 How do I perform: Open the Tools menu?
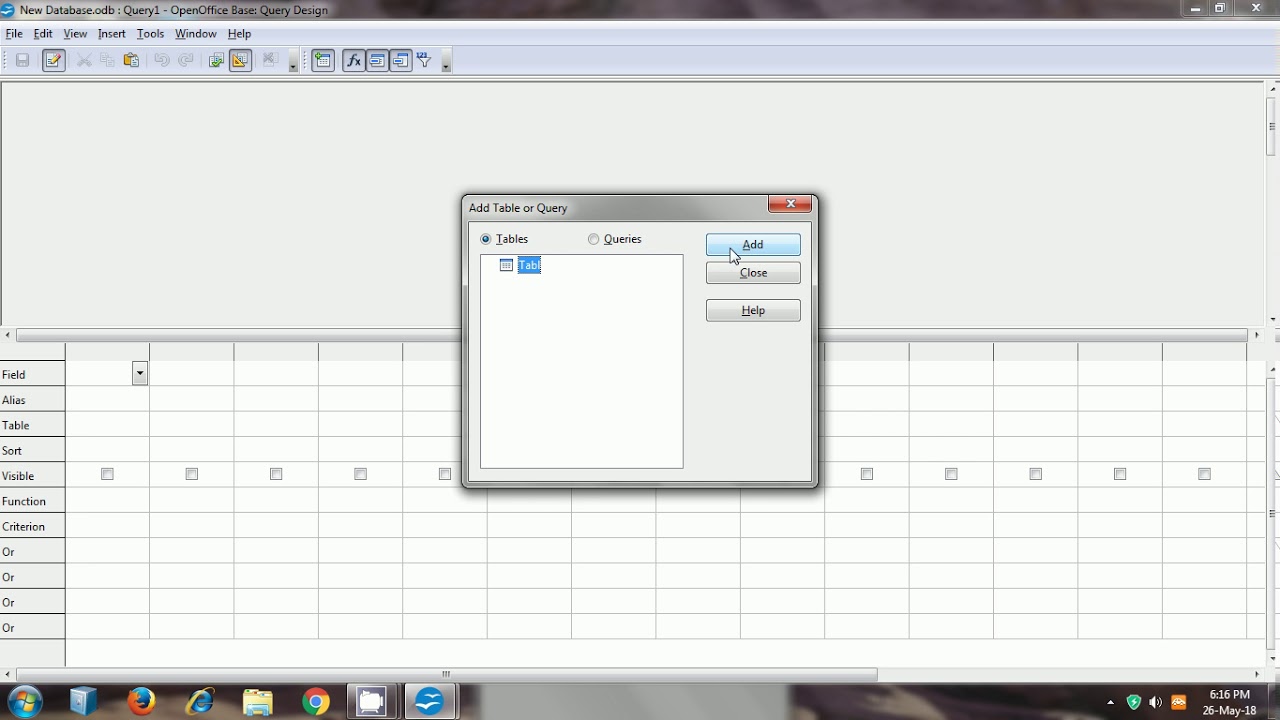tap(150, 33)
